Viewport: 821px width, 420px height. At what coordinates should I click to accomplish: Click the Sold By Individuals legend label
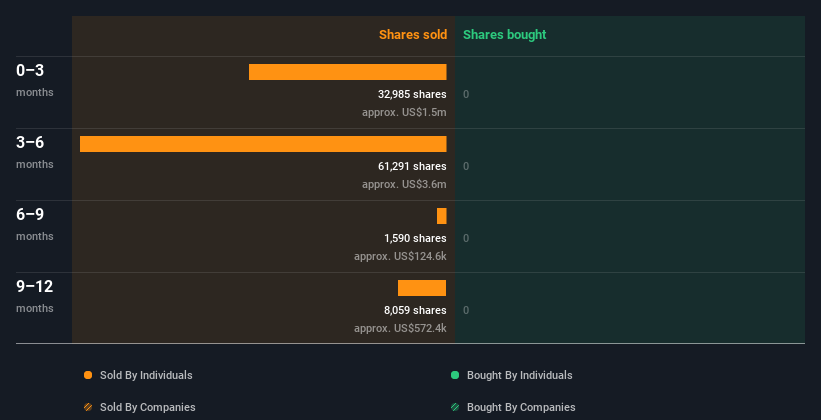[146, 375]
